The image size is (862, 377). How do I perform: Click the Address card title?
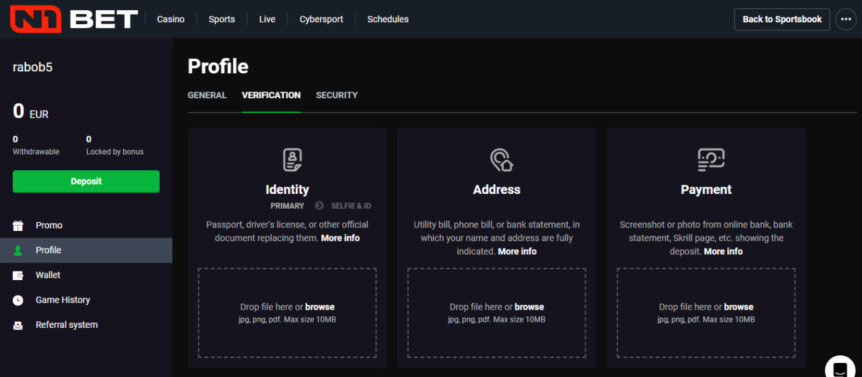tap(496, 190)
